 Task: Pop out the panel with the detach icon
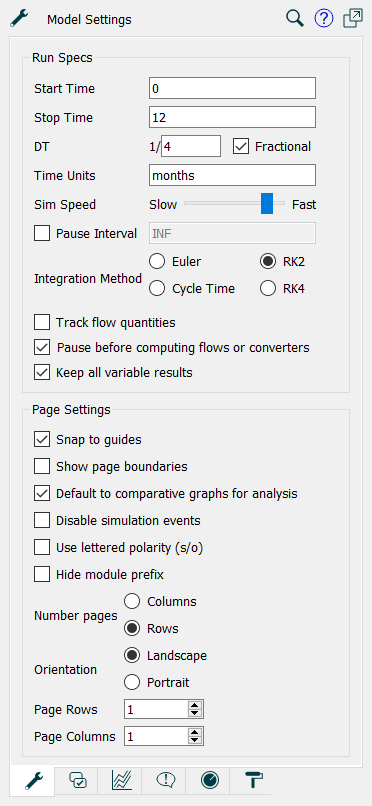[352, 19]
